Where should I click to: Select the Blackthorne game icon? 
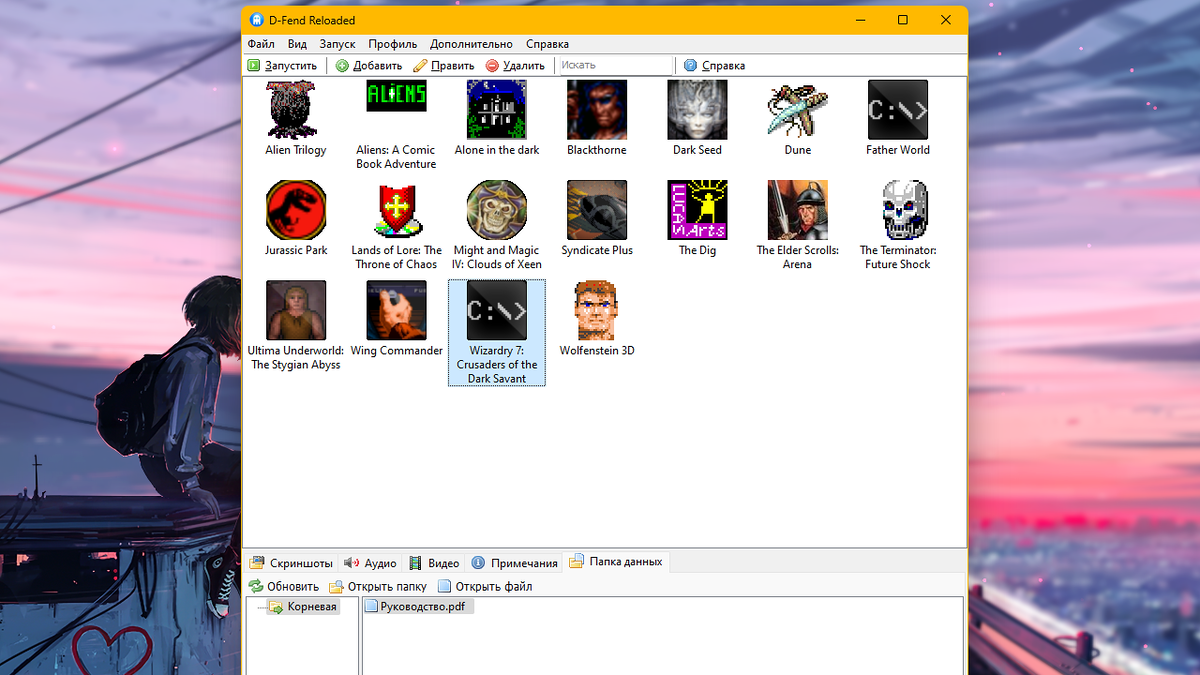[597, 109]
